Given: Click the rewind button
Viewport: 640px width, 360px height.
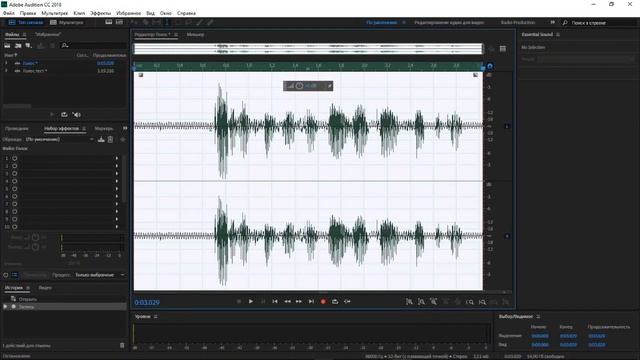Looking at the screenshot, I should pyautogui.click(x=287, y=302).
